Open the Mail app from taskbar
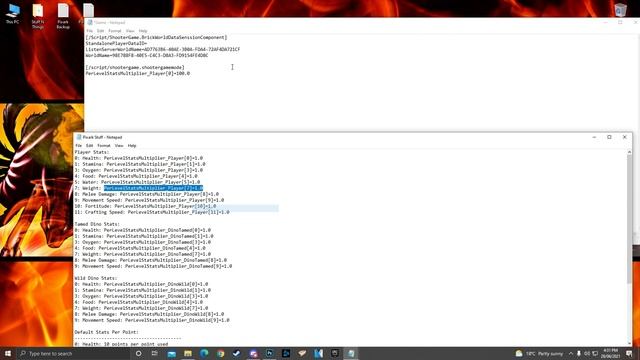Image resolution: width=640 pixels, height=360 pixels. click(x=171, y=353)
